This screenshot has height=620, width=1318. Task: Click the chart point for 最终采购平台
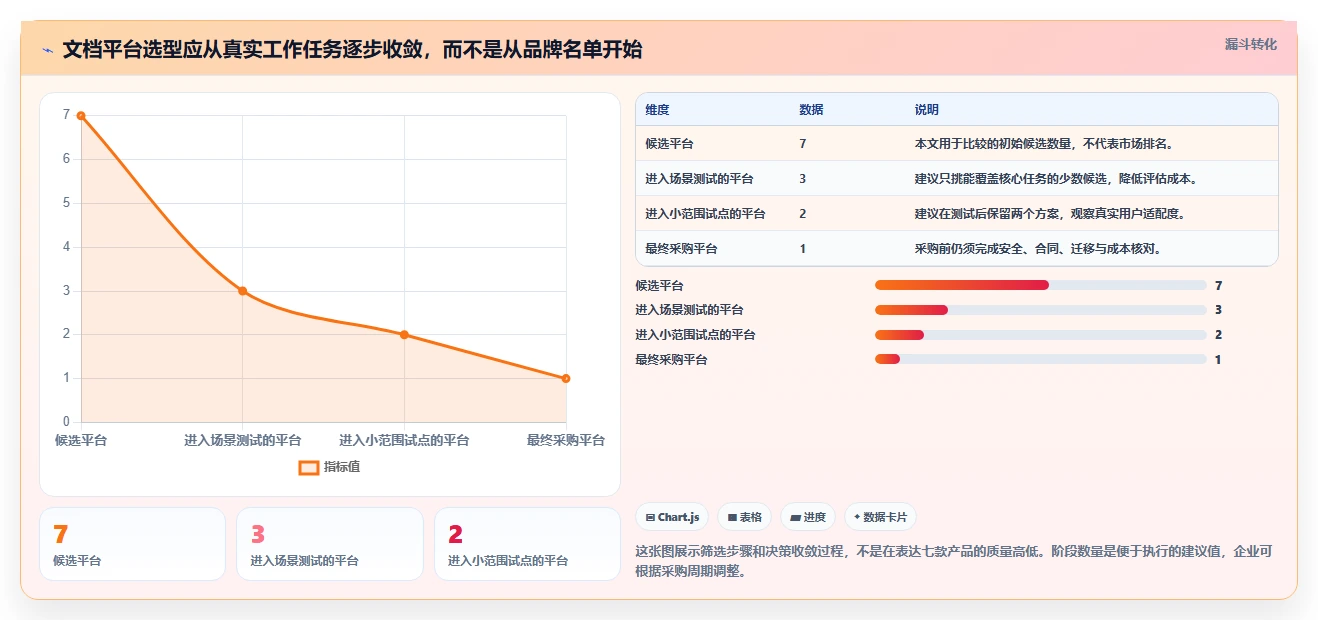(x=566, y=378)
